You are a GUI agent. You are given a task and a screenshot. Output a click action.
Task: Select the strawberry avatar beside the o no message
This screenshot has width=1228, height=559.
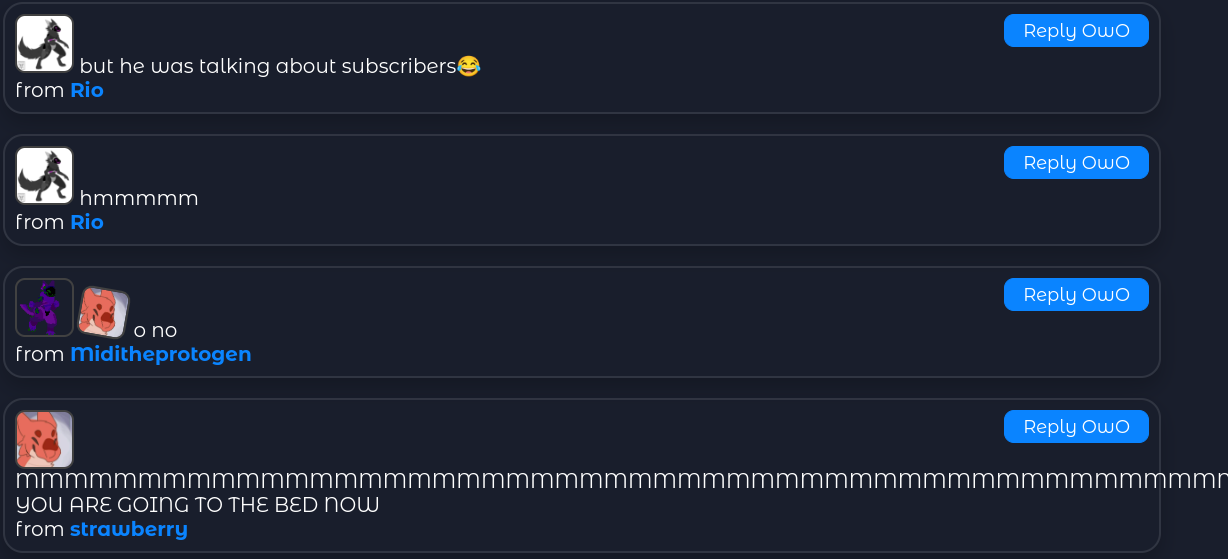(104, 313)
